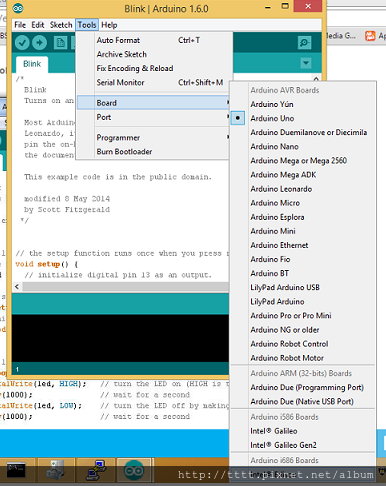This screenshot has width=386, height=486.
Task: Open the Edit menu
Action: pyautogui.click(x=38, y=25)
